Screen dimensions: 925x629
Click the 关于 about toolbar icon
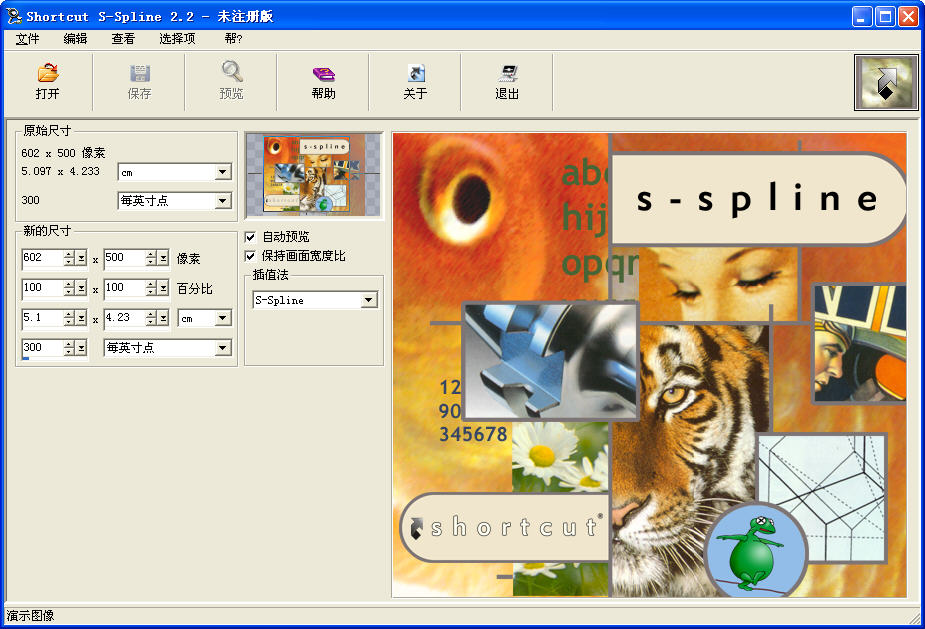[x=415, y=81]
